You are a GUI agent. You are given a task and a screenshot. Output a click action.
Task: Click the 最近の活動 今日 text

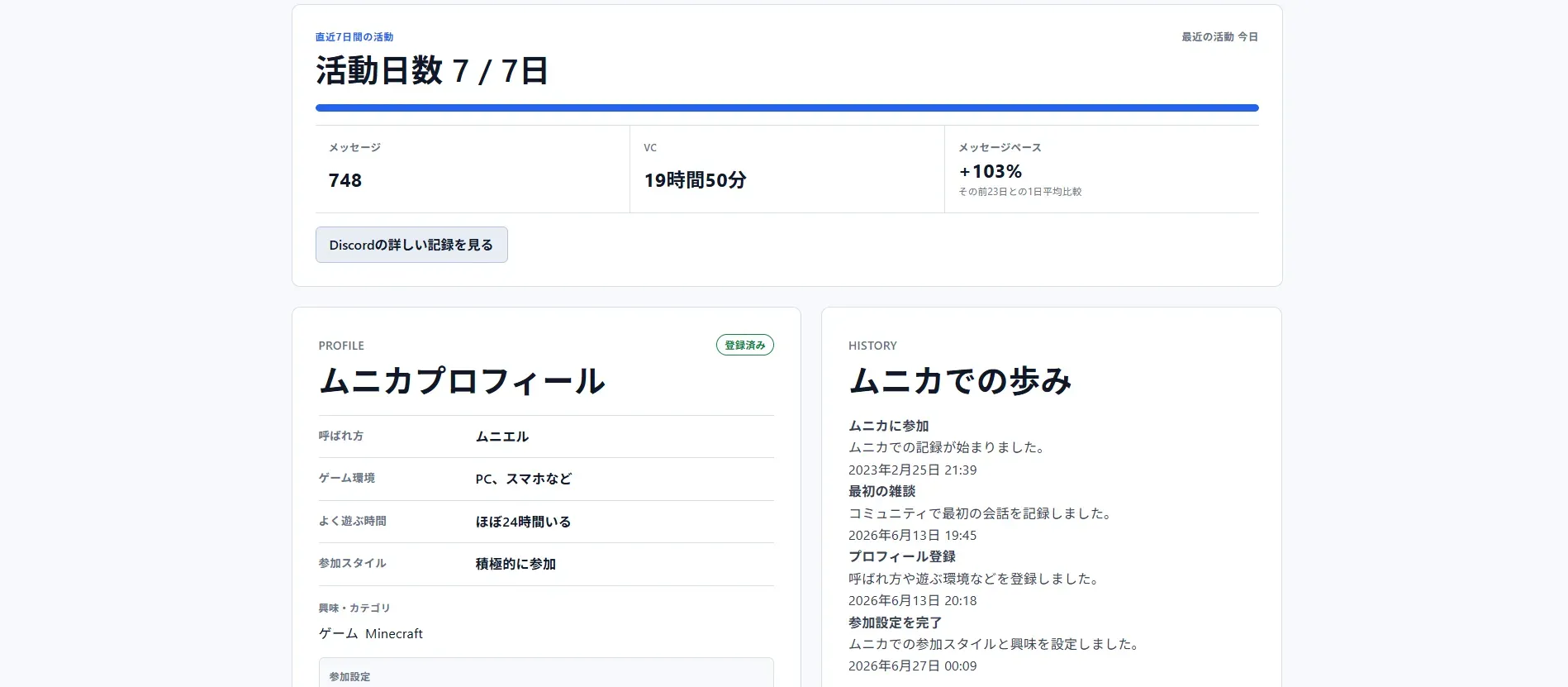(1219, 37)
